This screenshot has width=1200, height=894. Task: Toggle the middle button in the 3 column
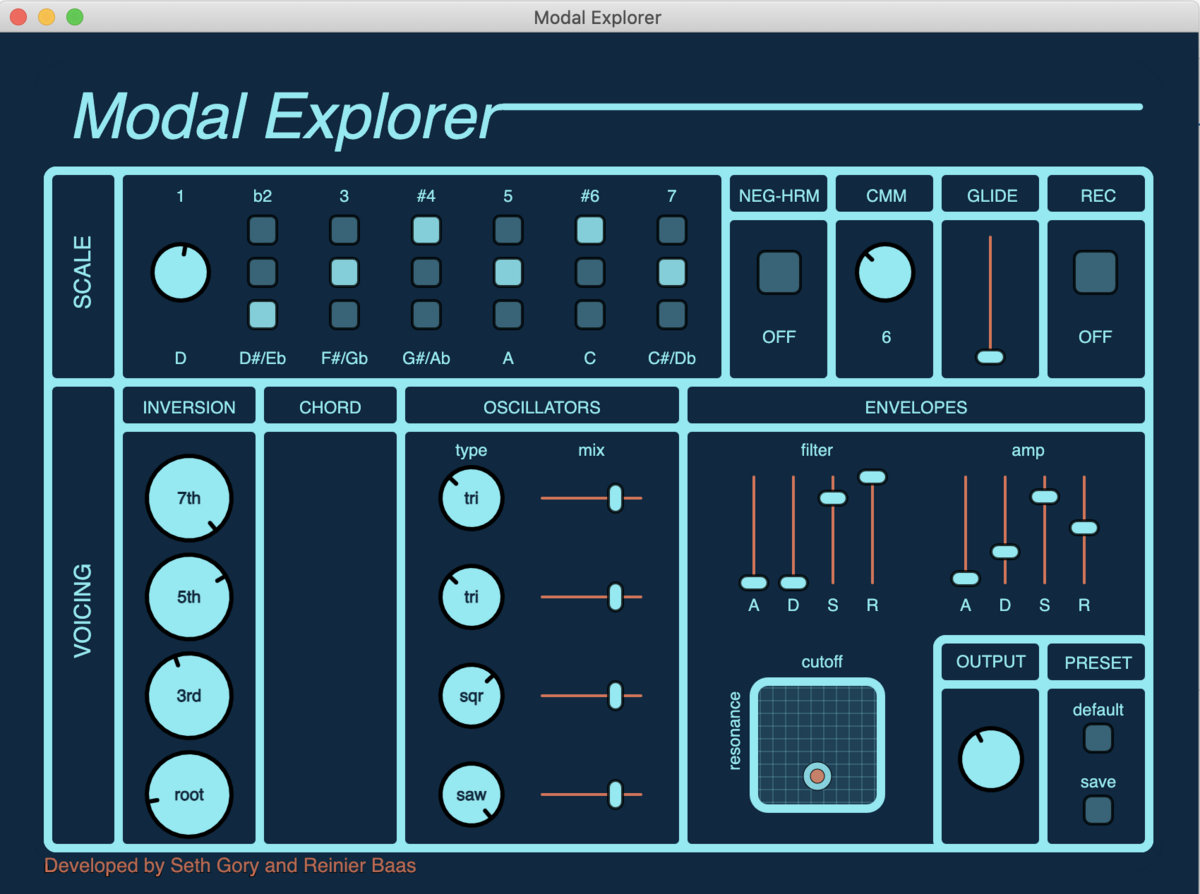344,272
